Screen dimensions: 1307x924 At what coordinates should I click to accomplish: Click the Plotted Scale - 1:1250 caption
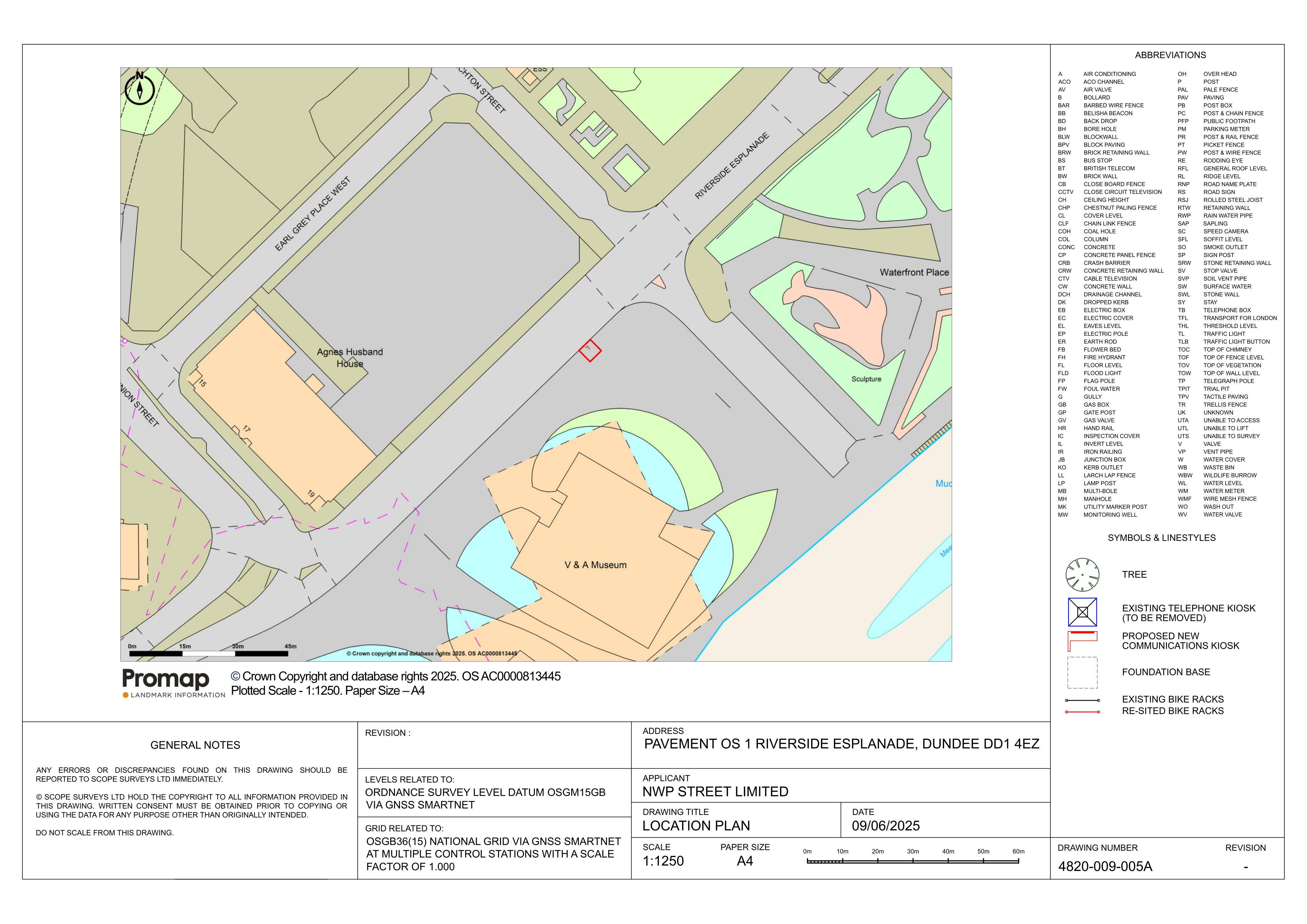(x=328, y=691)
